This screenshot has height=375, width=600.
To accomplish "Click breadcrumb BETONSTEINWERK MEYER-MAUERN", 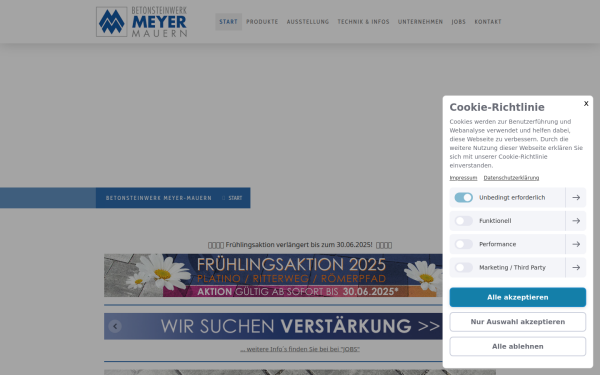I will (158, 198).
